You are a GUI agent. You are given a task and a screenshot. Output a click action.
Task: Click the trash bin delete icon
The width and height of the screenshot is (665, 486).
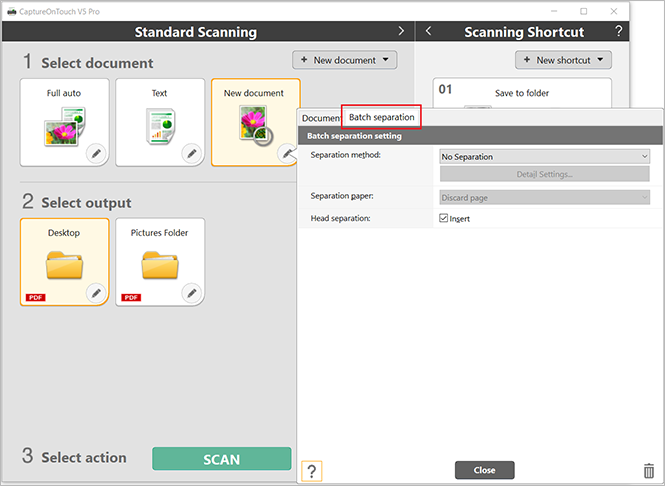coord(648,471)
